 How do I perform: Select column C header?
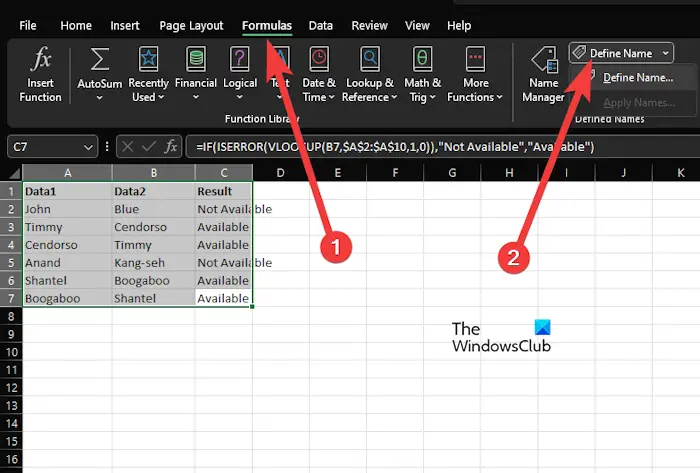pyautogui.click(x=224, y=173)
